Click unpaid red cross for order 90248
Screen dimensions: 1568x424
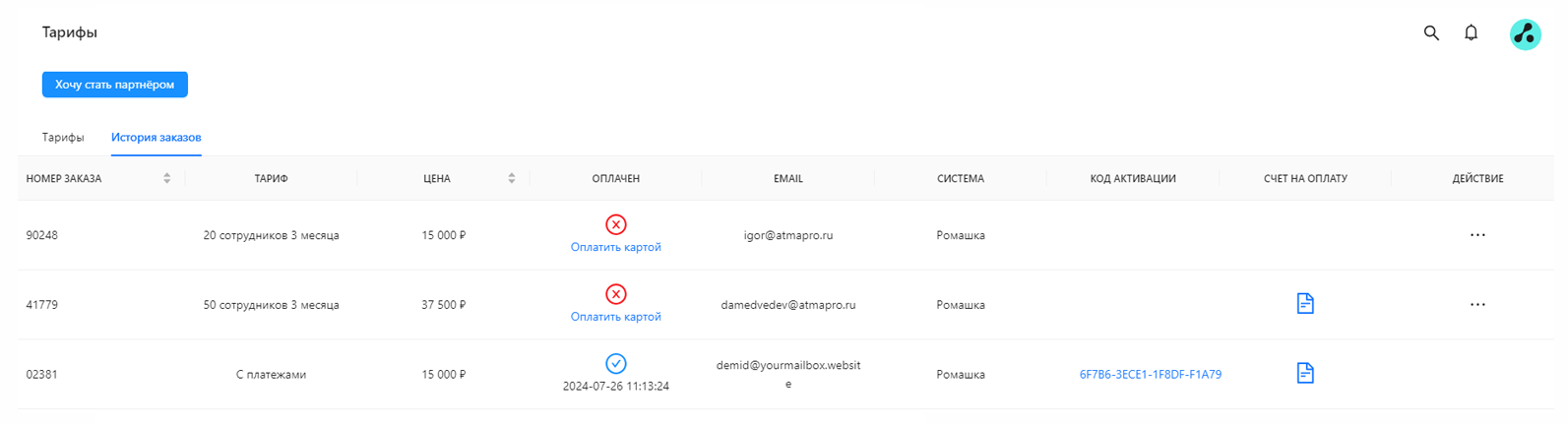pyautogui.click(x=616, y=224)
